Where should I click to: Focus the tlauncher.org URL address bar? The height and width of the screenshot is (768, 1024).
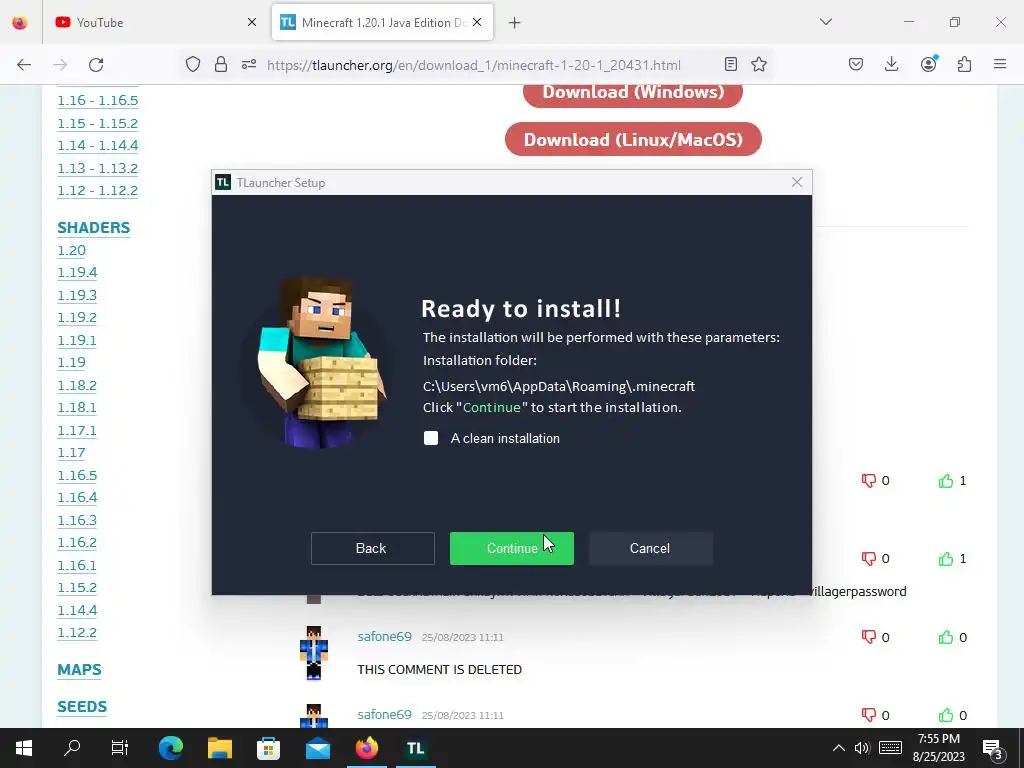tap(474, 65)
